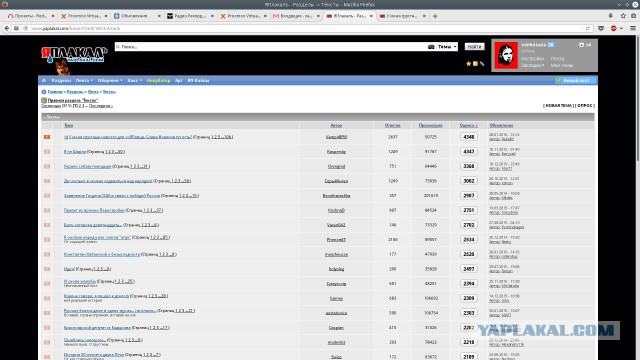
Task: Click the Найти search button
Action: (474, 47)
